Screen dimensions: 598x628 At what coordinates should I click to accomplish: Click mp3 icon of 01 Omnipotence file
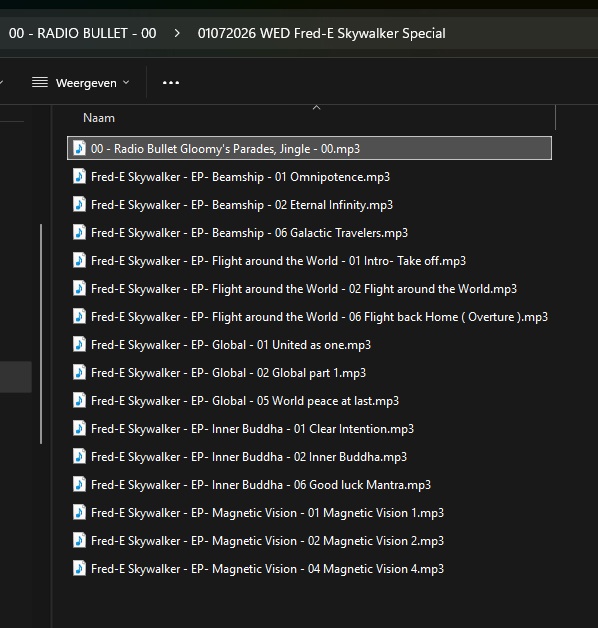pos(79,176)
